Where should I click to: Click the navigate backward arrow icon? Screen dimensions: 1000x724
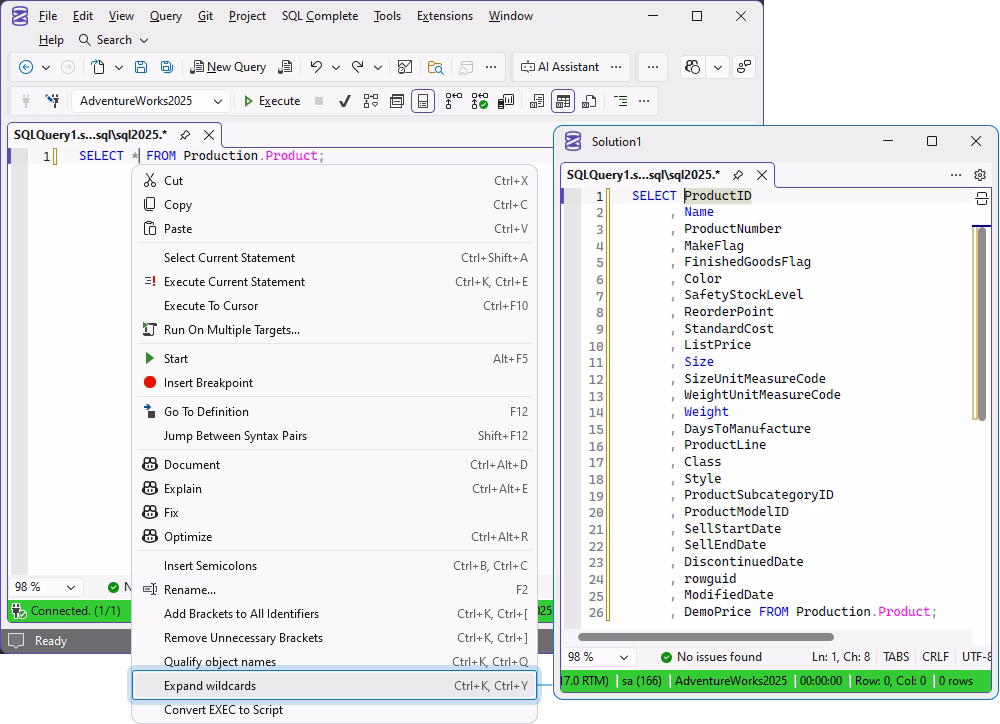coord(26,67)
